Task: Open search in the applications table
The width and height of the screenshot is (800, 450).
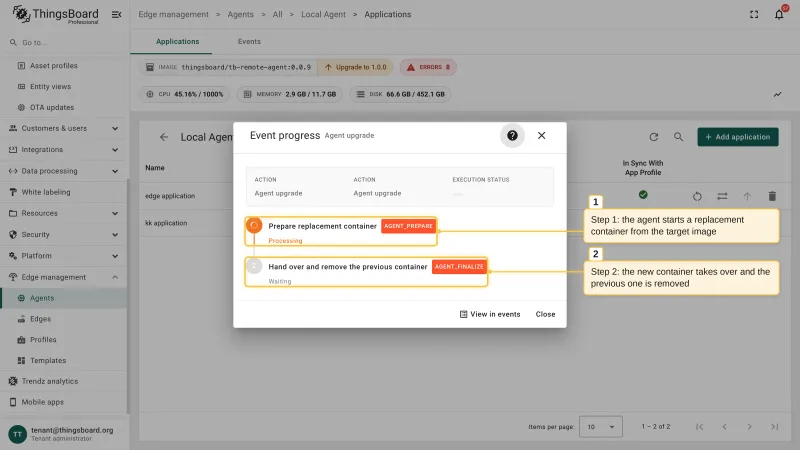Action: click(x=678, y=137)
